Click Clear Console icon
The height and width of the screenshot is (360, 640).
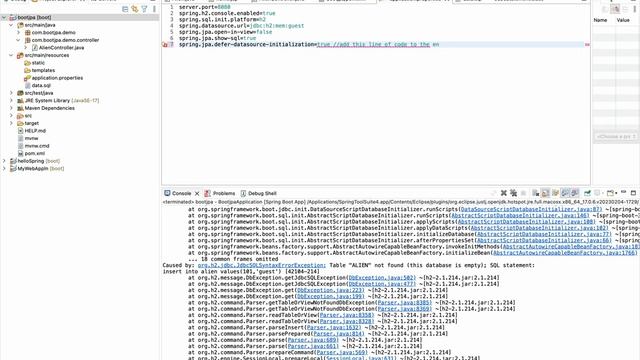point(536,193)
